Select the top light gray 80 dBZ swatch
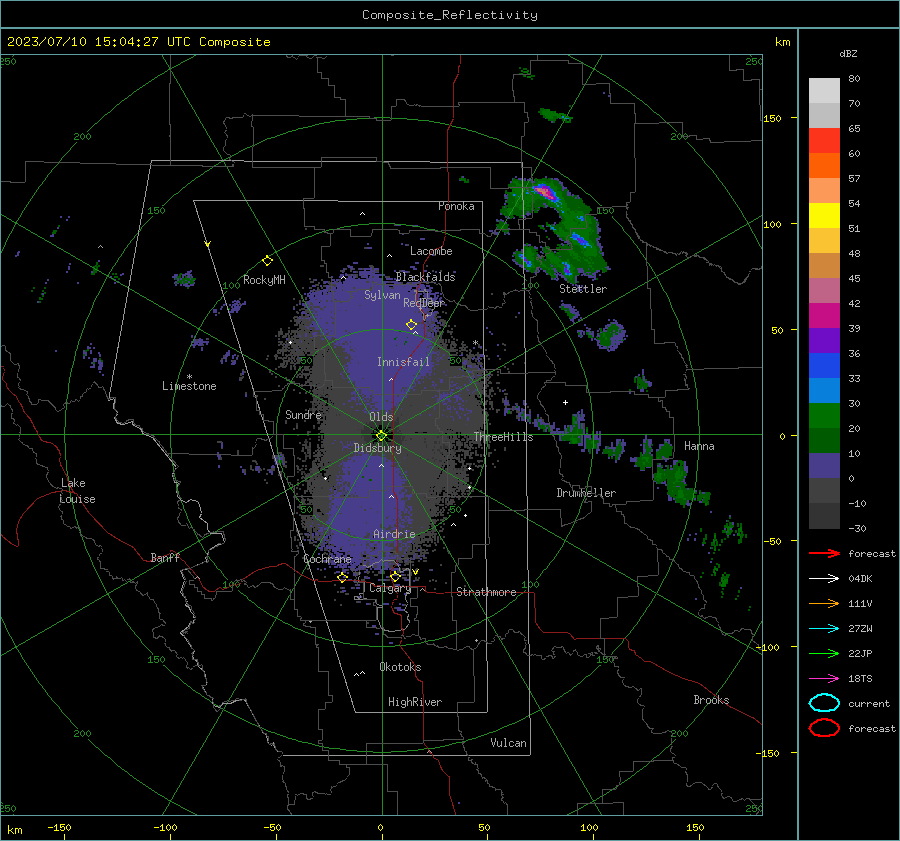The image size is (900, 841). tap(824, 91)
